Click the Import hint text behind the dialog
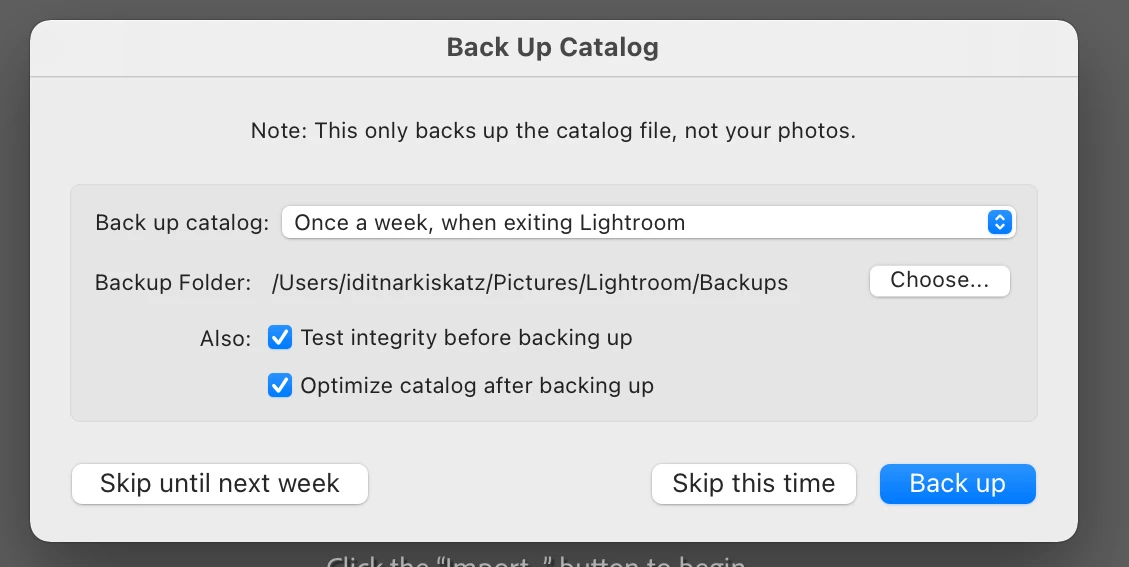1129x567 pixels. pyautogui.click(x=535, y=561)
